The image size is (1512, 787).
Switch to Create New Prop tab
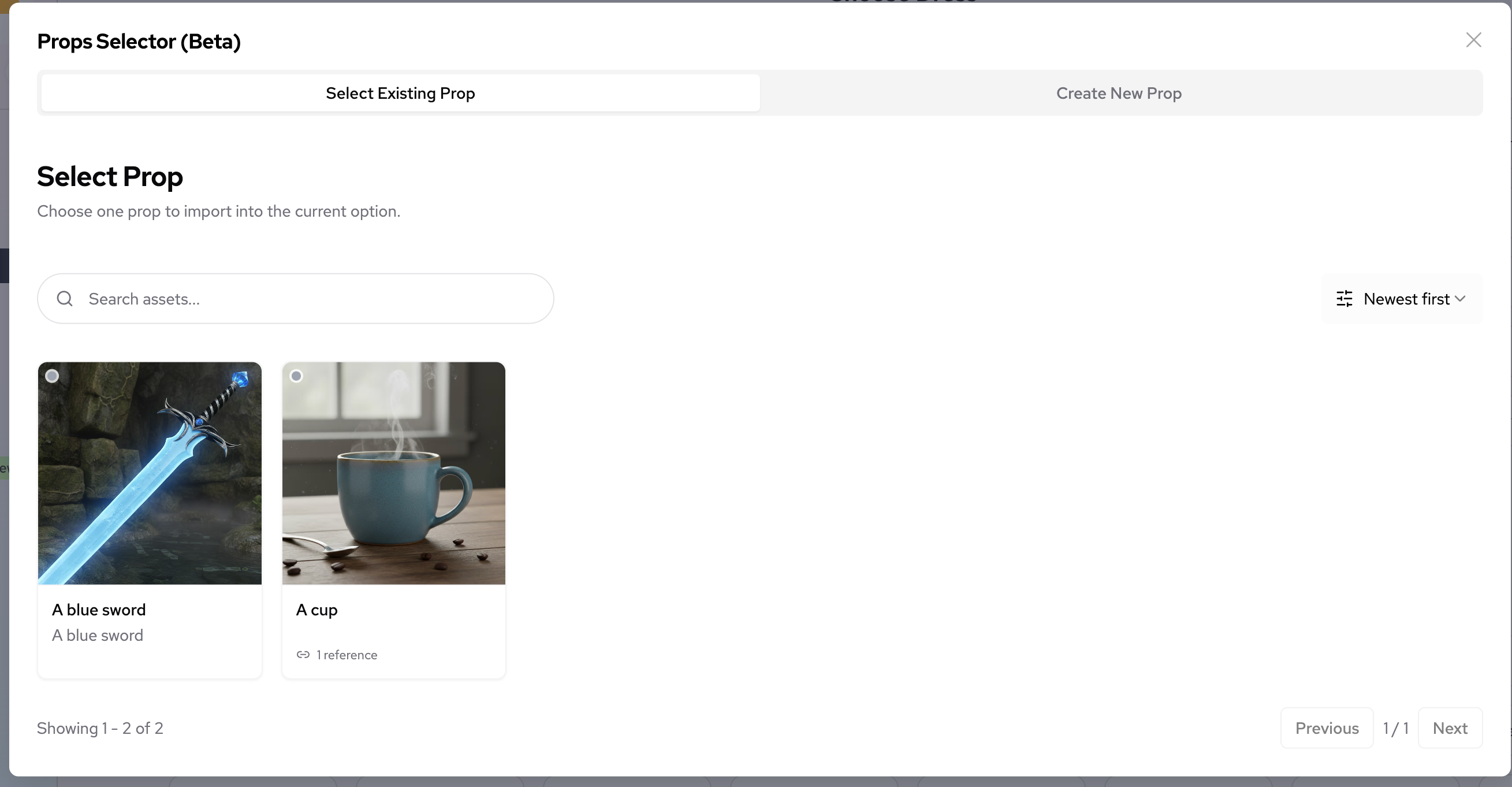point(1119,93)
